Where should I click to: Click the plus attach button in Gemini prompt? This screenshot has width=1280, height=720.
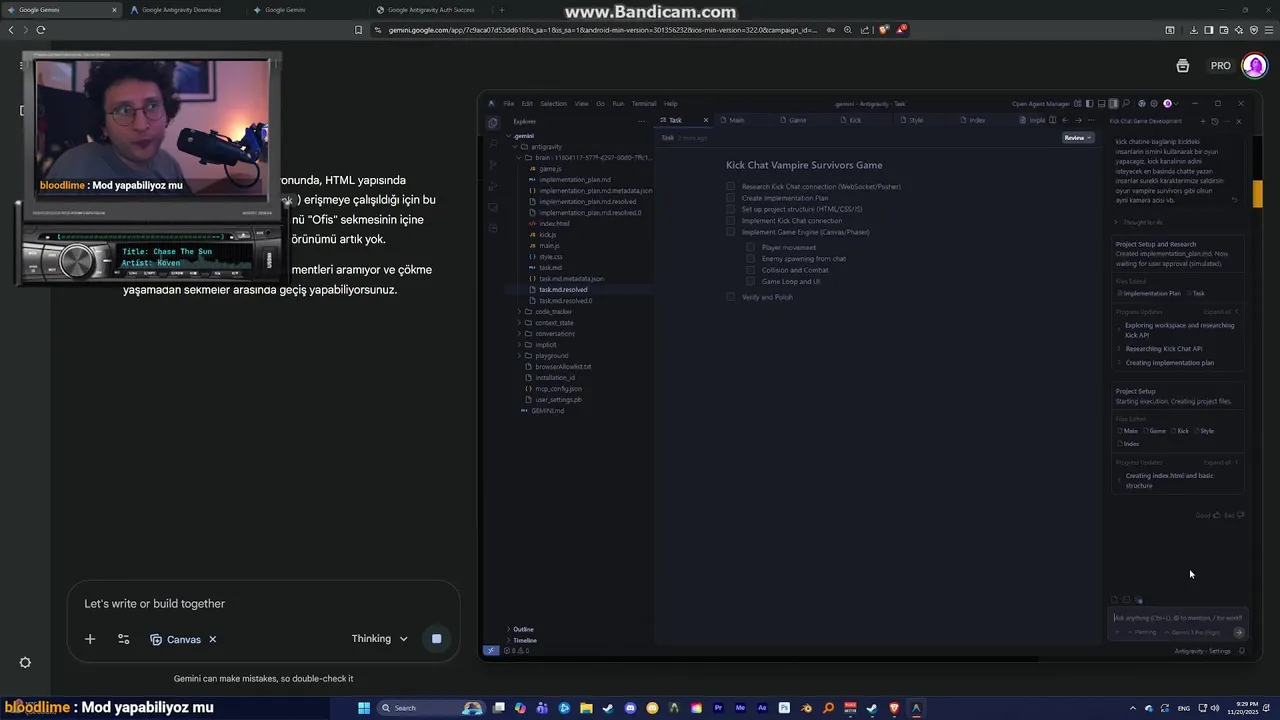(90, 639)
